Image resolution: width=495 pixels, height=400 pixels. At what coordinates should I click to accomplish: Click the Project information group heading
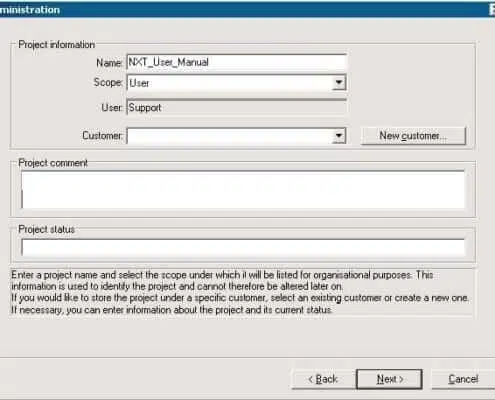(x=56, y=44)
